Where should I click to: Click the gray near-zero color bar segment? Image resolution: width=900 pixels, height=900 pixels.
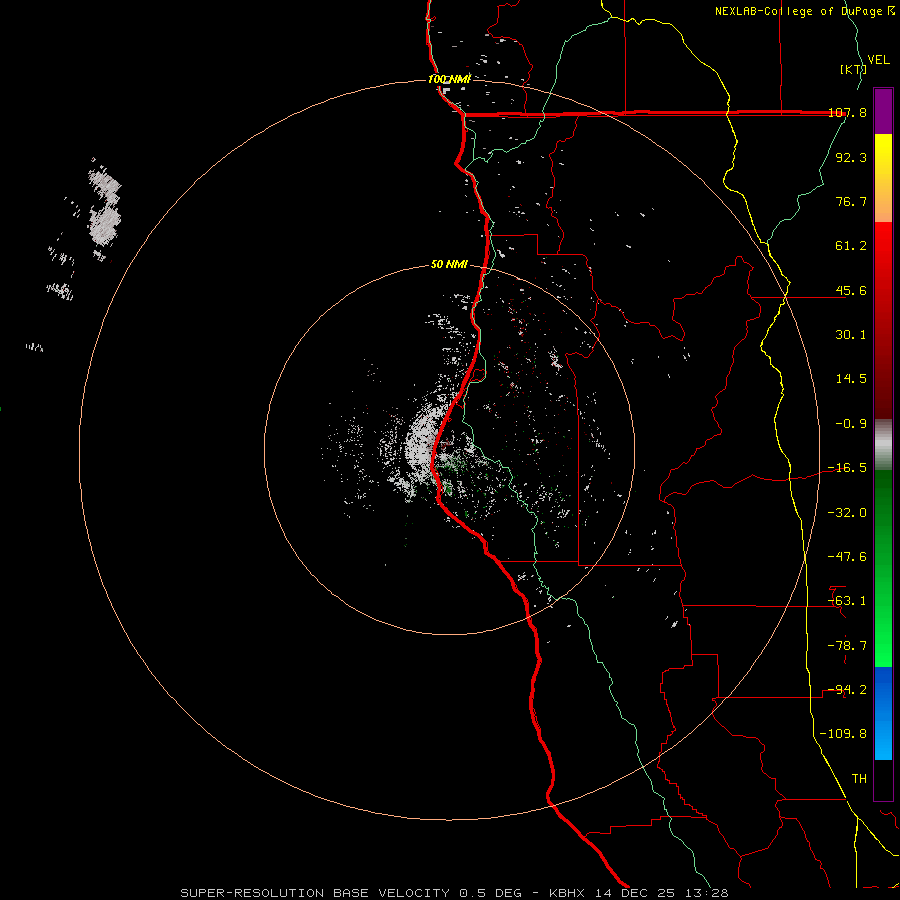click(x=883, y=444)
